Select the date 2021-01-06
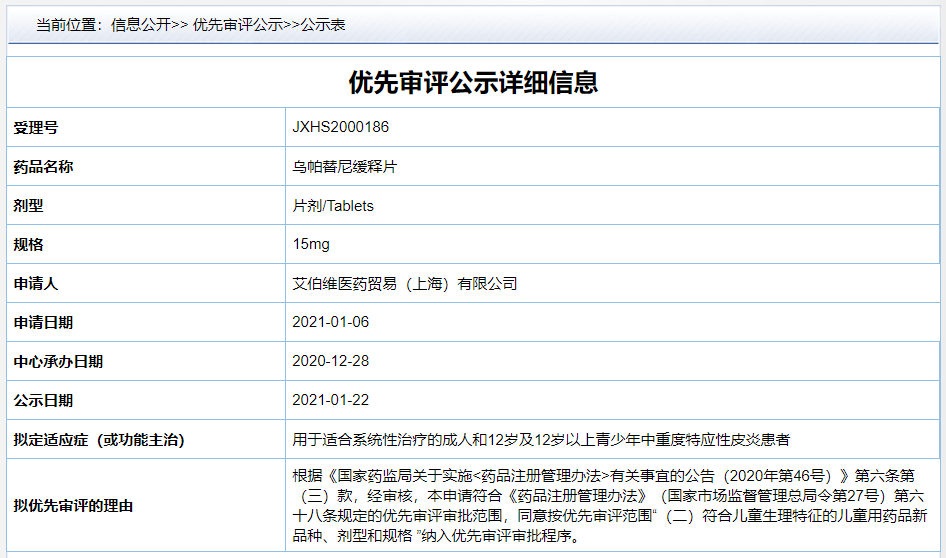This screenshot has width=946, height=558. 331,322
